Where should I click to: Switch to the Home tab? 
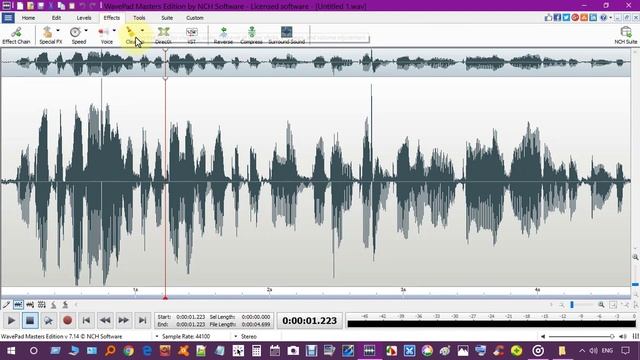click(28, 18)
